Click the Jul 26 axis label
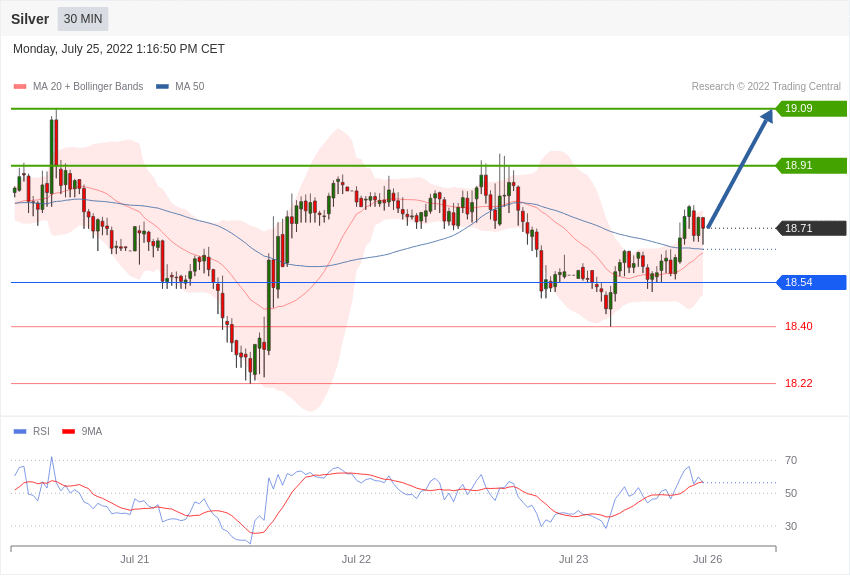The width and height of the screenshot is (850, 576). pyautogui.click(x=707, y=559)
